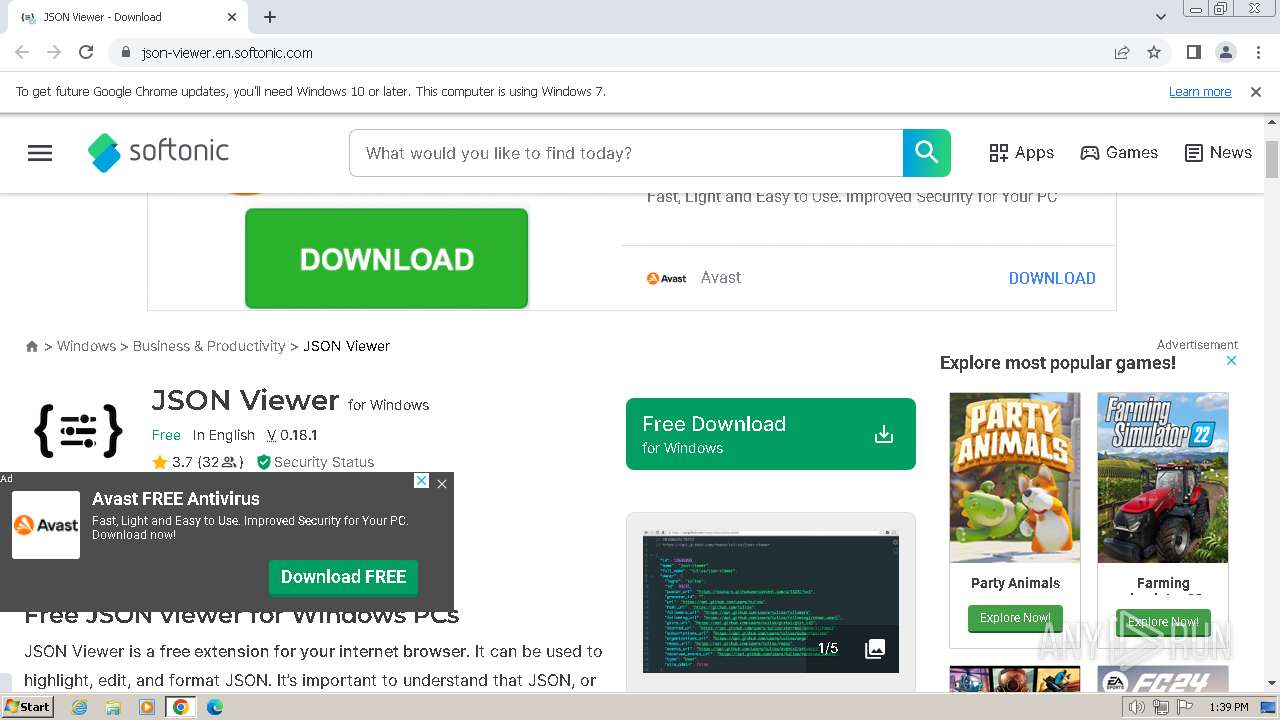Open the Business & Productivity breadcrumb

tap(209, 346)
